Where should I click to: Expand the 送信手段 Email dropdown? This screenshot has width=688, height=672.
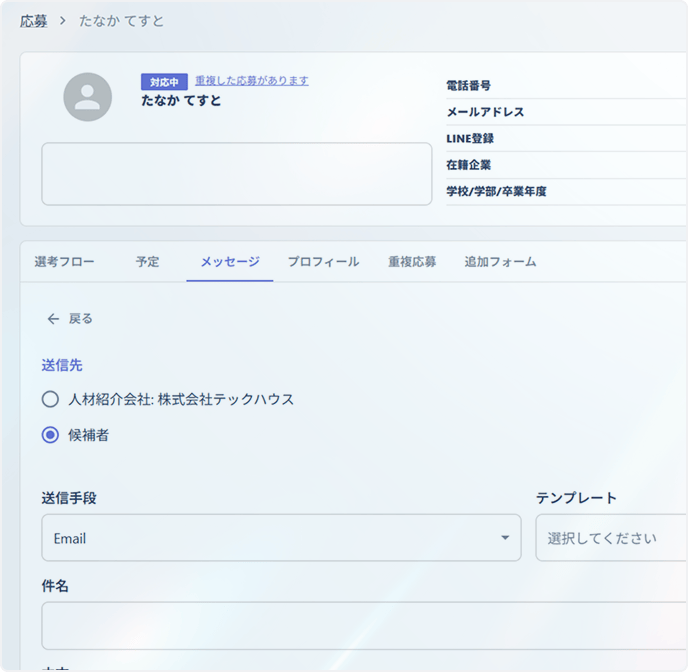[x=281, y=538]
